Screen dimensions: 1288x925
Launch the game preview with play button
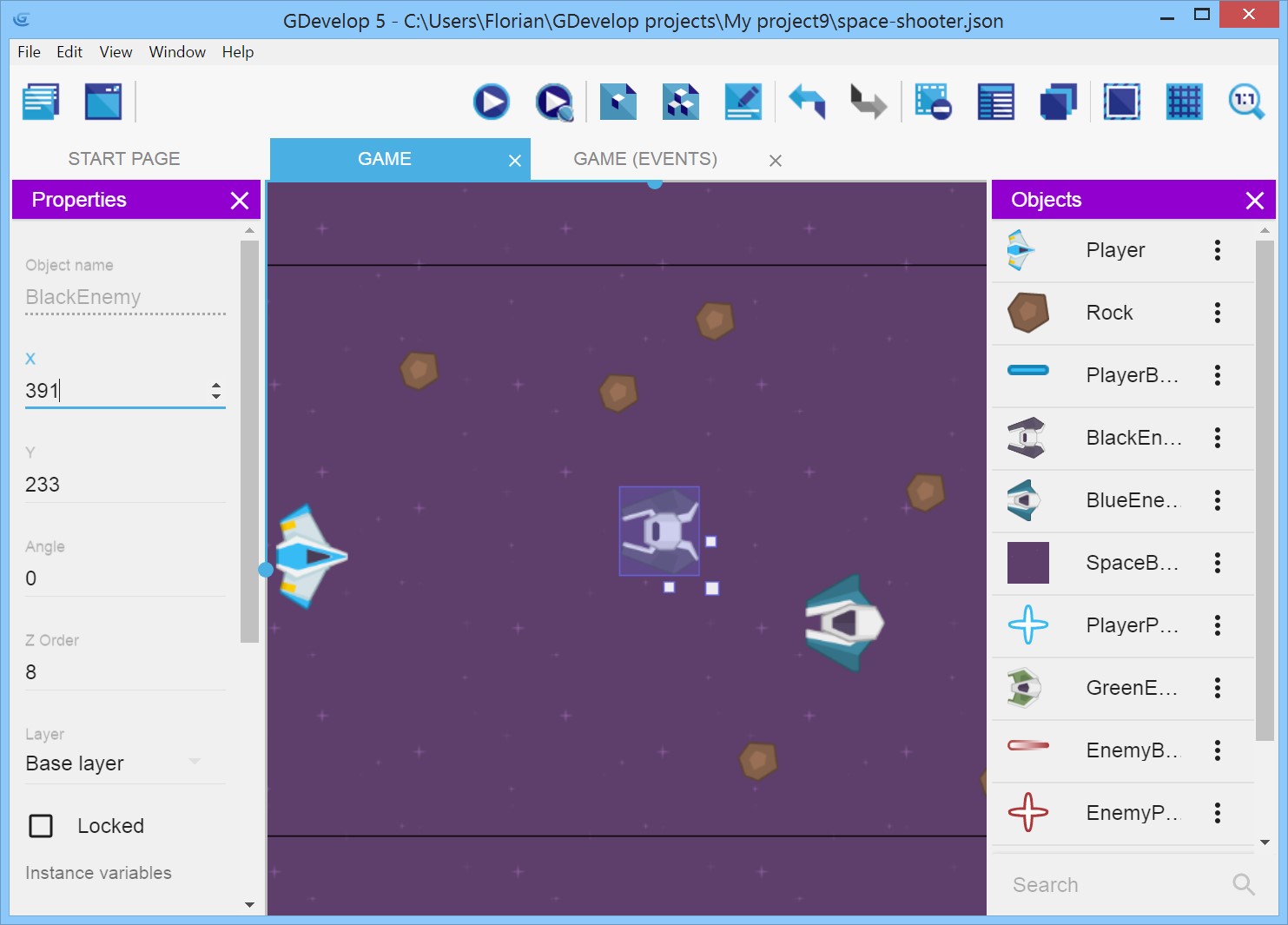[x=491, y=102]
